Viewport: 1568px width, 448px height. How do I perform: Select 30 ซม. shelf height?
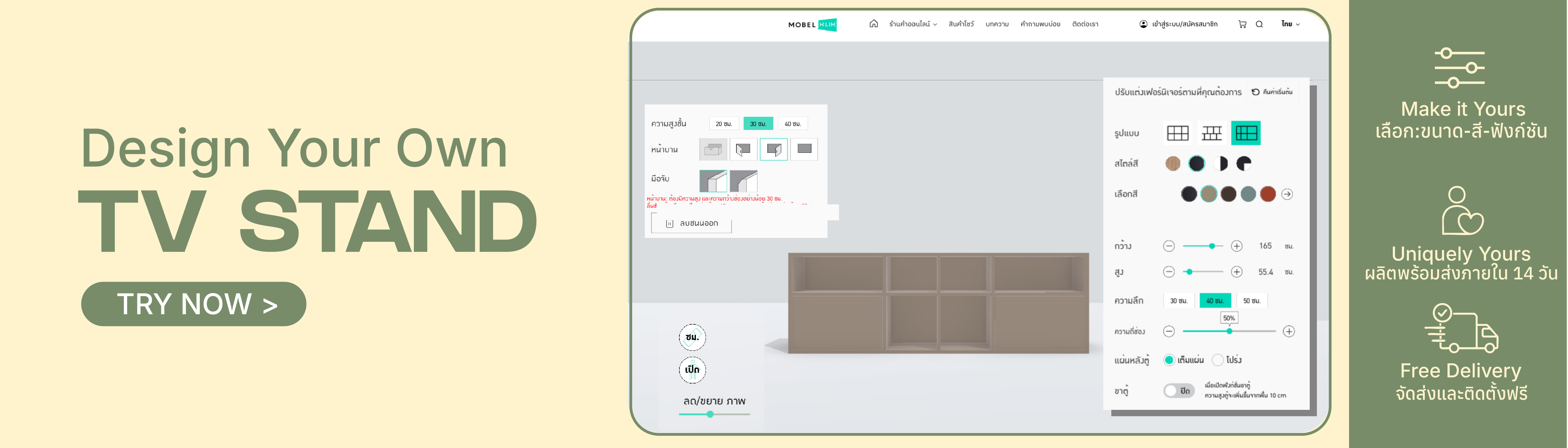pyautogui.click(x=758, y=124)
